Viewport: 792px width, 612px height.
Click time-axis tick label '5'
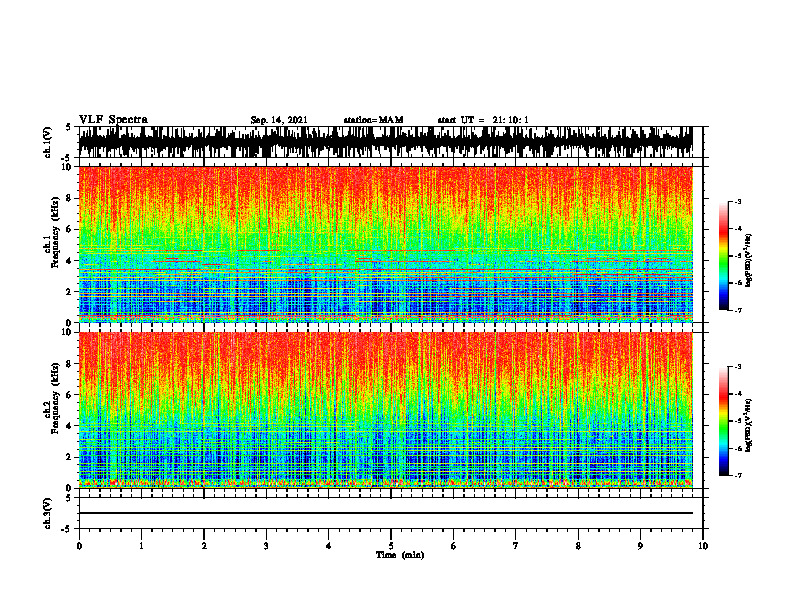pos(391,546)
